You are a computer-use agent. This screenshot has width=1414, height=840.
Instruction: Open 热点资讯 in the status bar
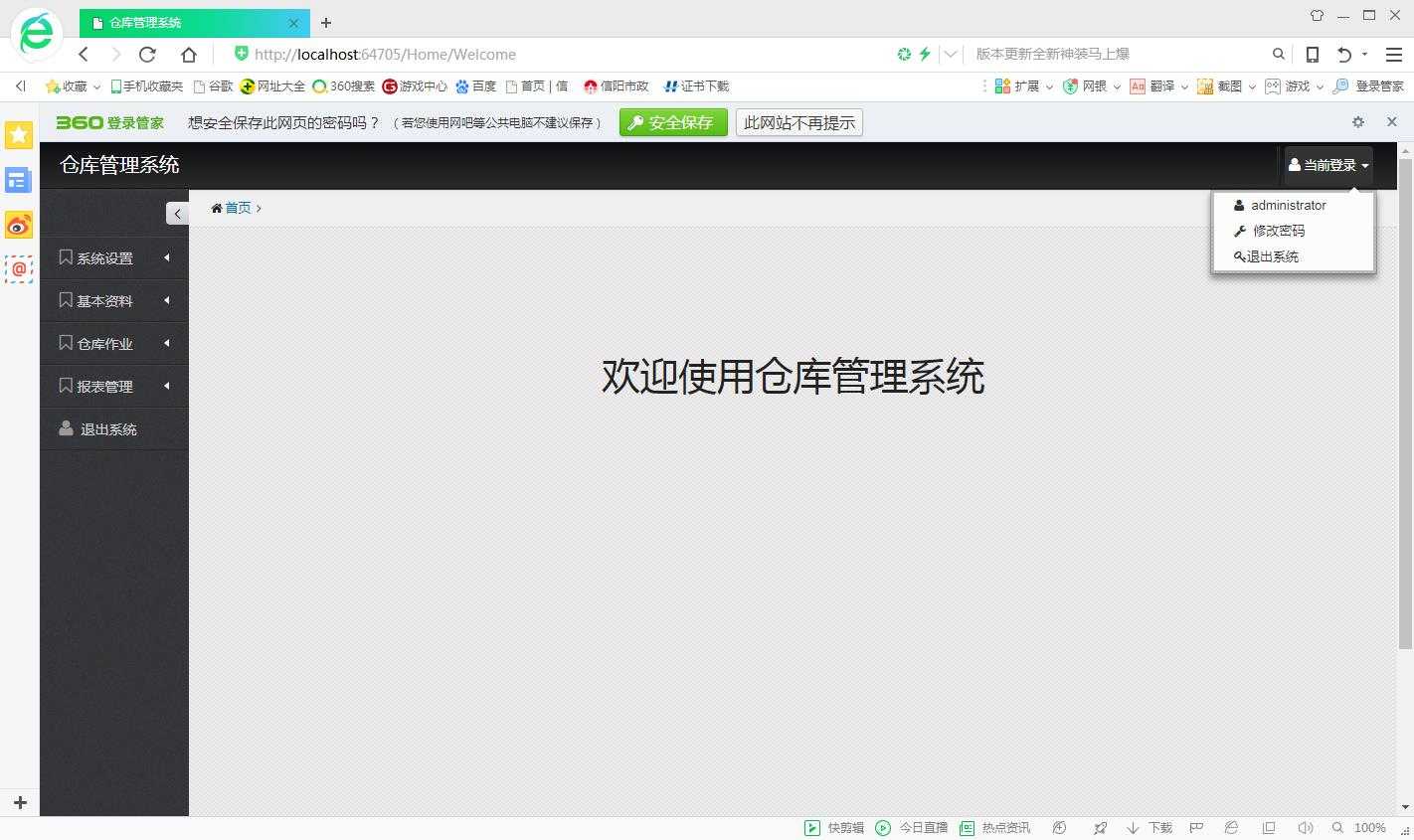[x=994, y=828]
